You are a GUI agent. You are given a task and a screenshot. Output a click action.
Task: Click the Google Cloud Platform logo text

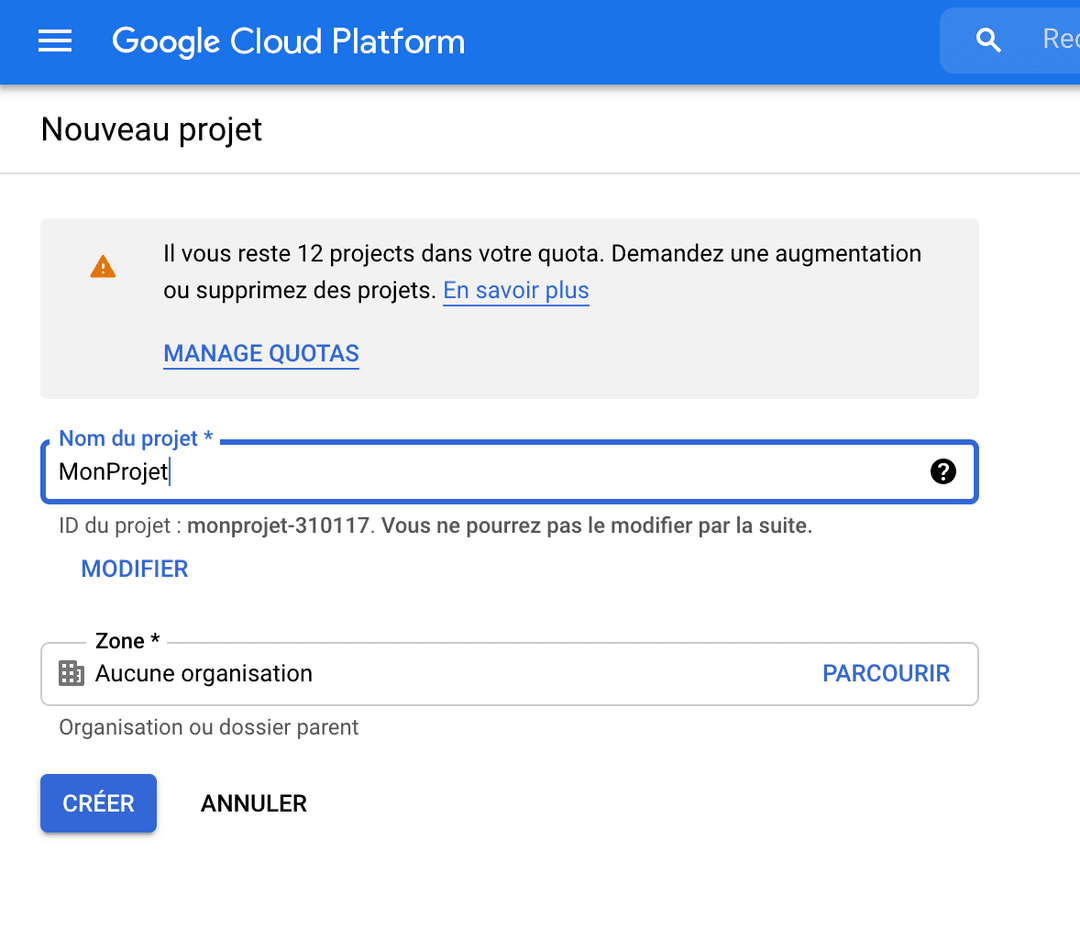(x=288, y=41)
